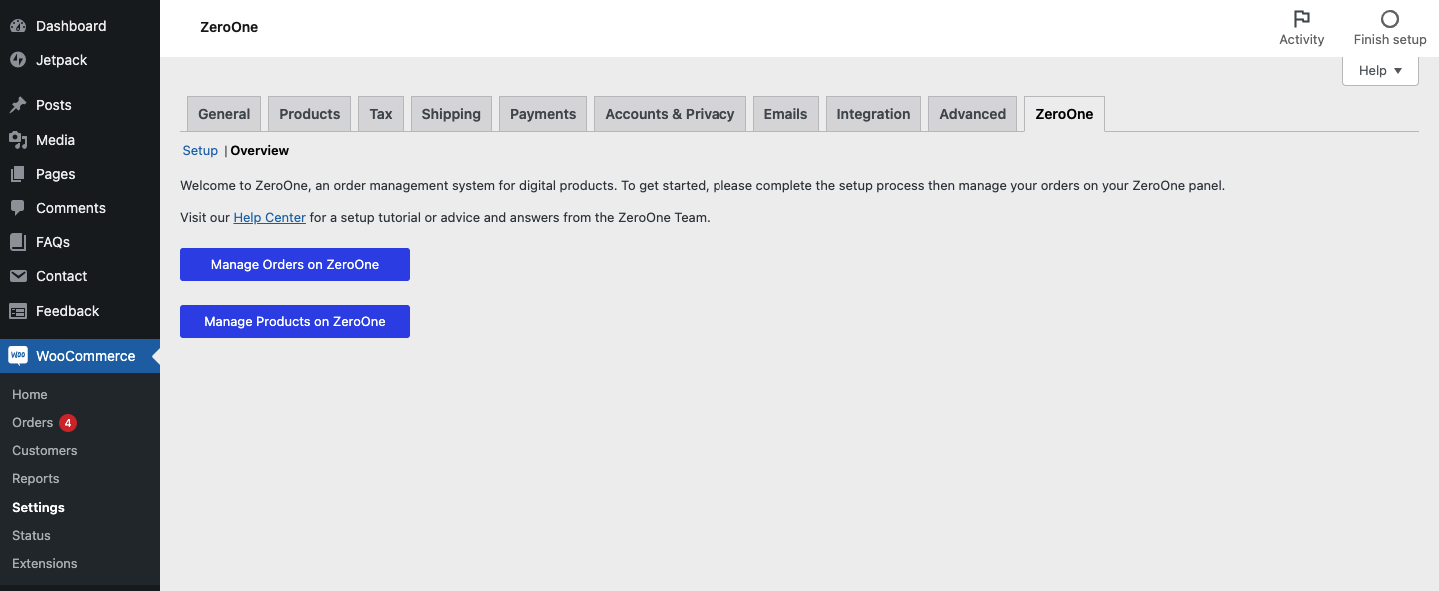Switch to the Payments tab
The height and width of the screenshot is (591, 1439).
pyautogui.click(x=543, y=114)
